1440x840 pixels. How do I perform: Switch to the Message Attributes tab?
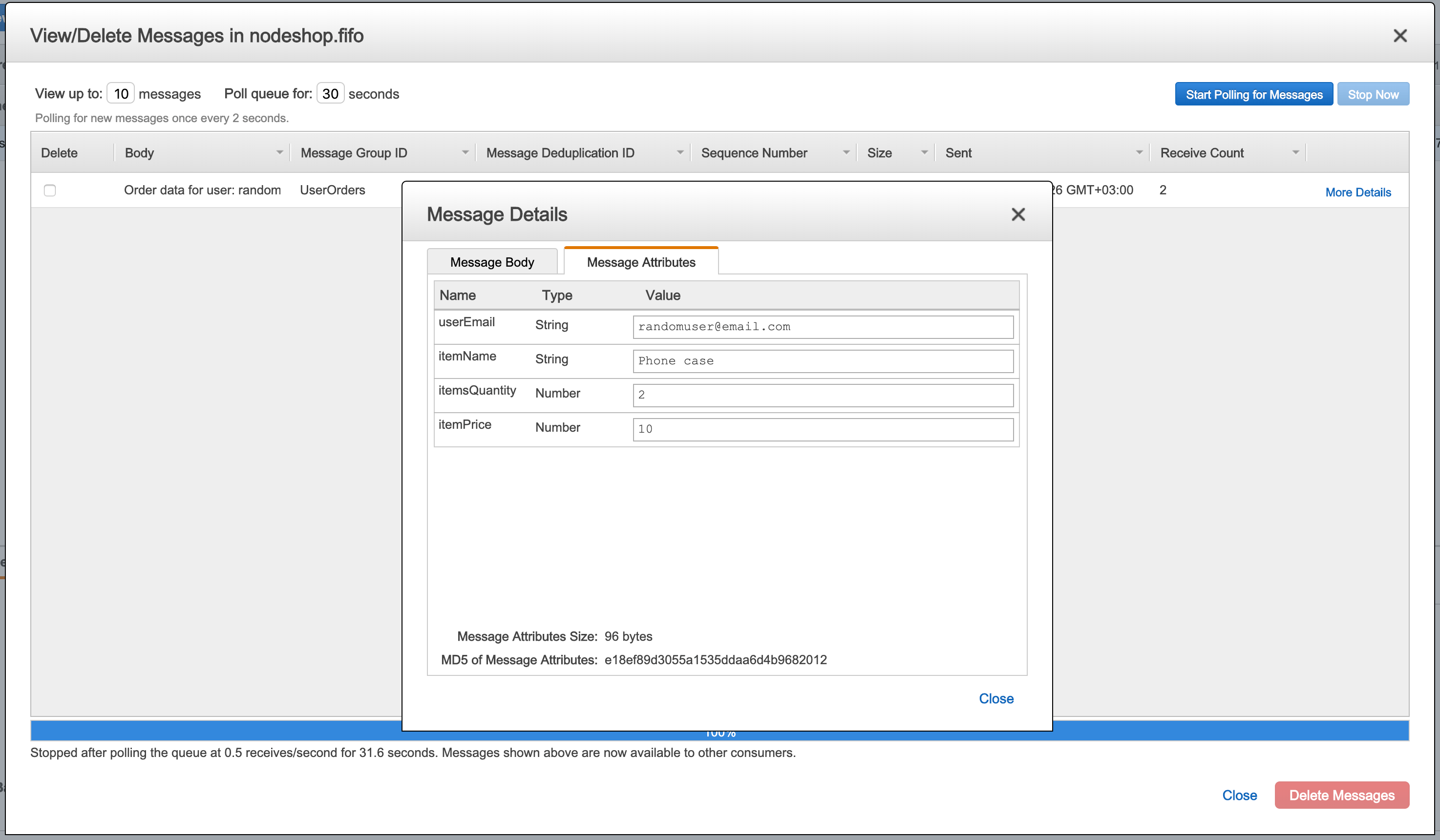[x=641, y=262]
